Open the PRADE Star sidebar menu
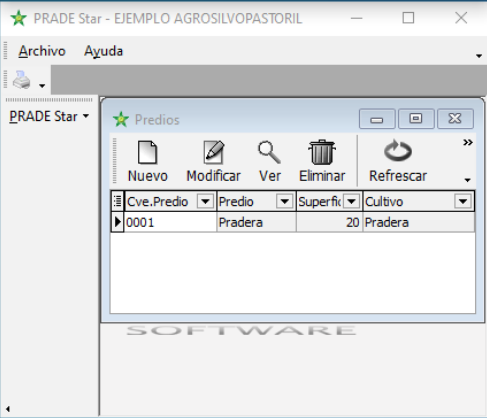This screenshot has width=487, height=418. [49, 116]
